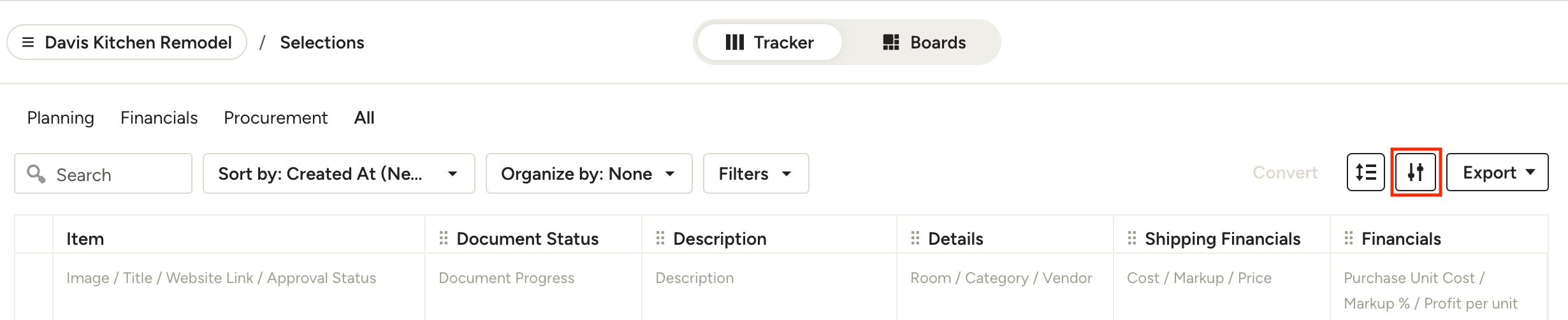Click the Shipping Financials column drag handle
1568x320 pixels.
coord(1132,238)
